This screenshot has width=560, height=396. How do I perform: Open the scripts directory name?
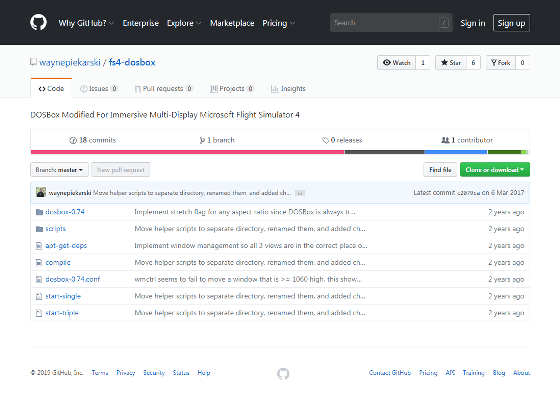[56, 229]
